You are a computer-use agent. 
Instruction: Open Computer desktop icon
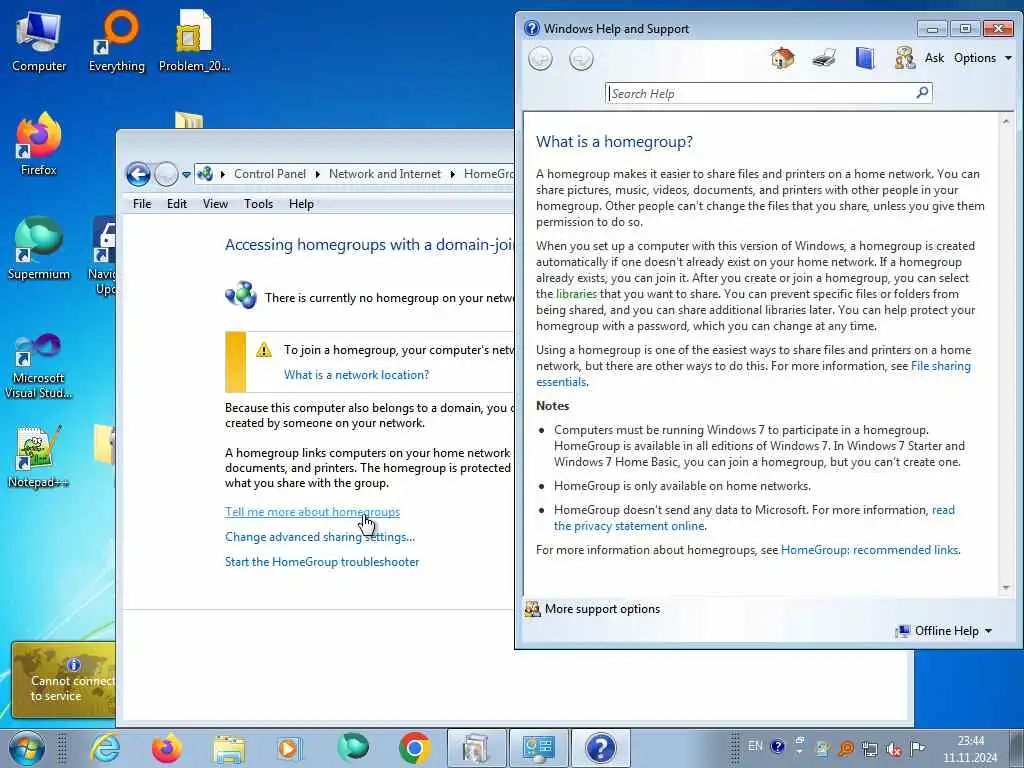[x=39, y=41]
